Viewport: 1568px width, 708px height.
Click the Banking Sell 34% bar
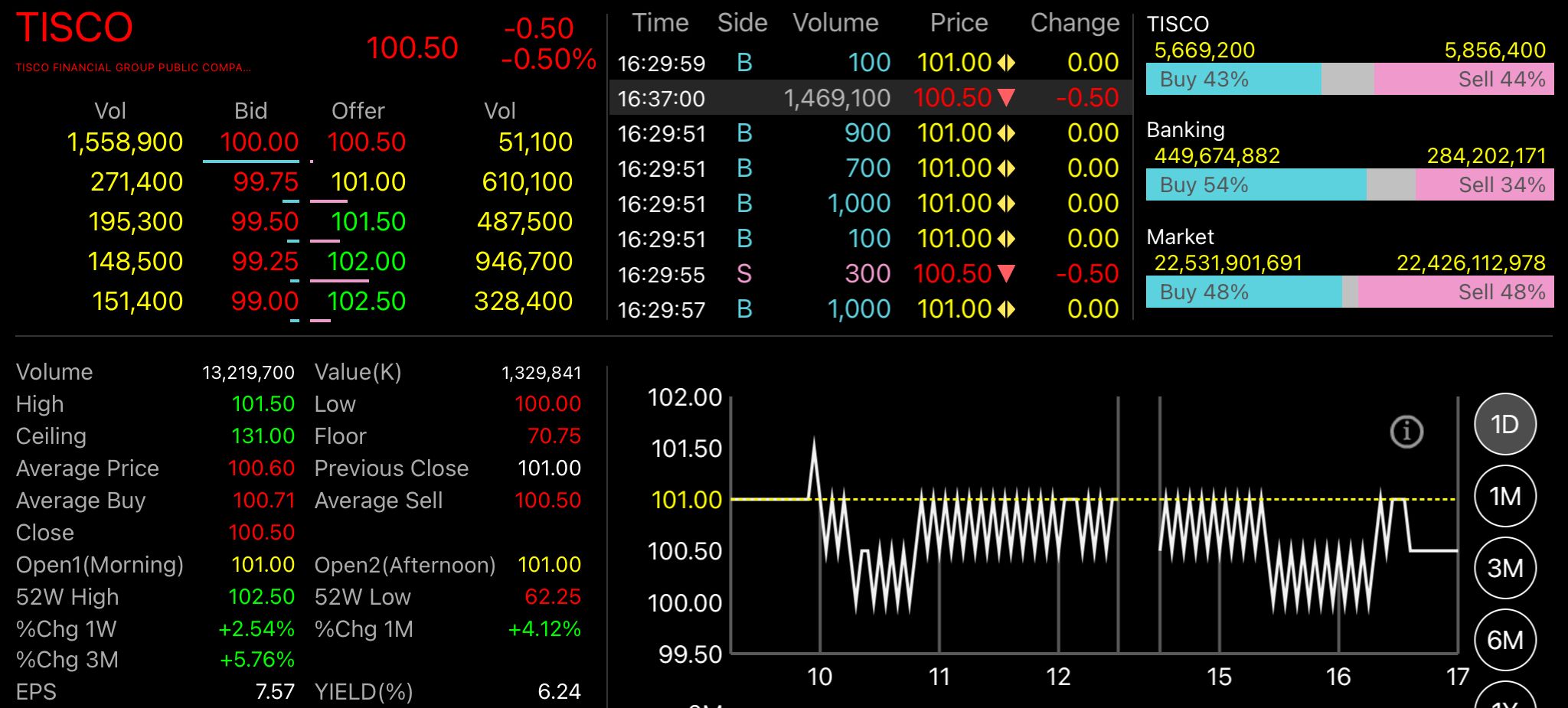click(x=1485, y=185)
